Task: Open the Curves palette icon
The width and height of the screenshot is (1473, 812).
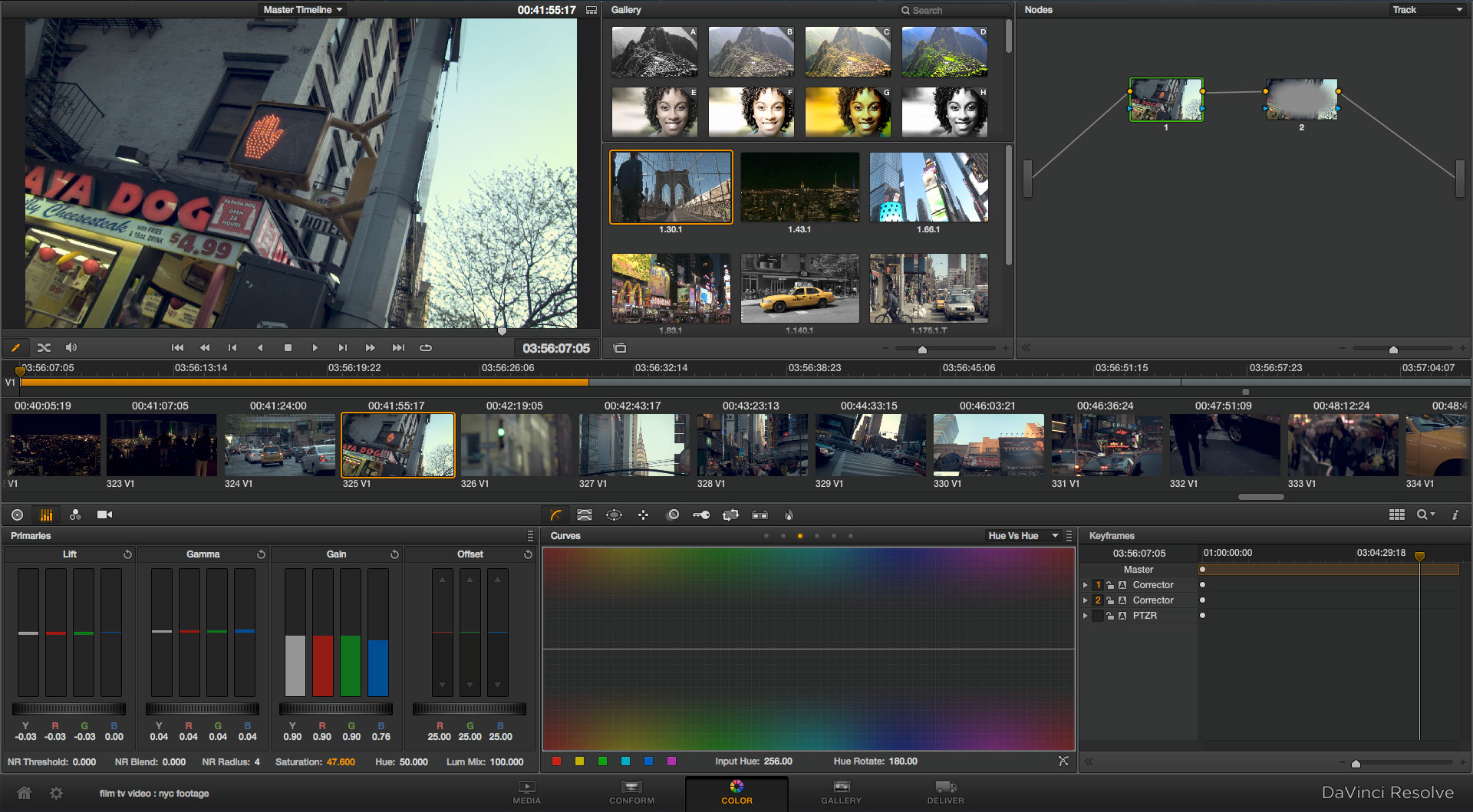Action: (555, 515)
